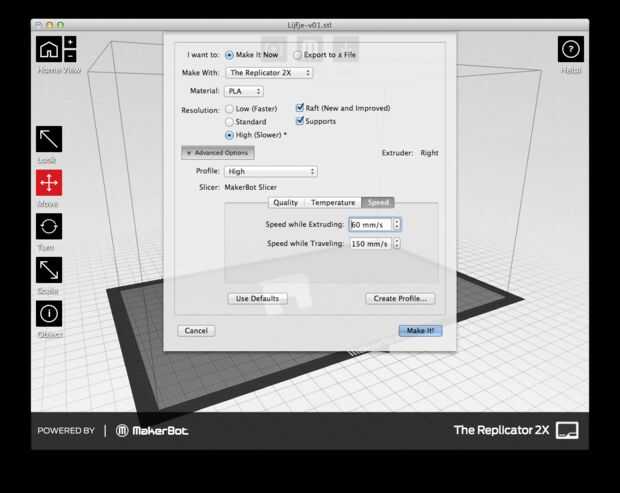This screenshot has width=620, height=493.
Task: Toggle the Raft (New and Improved) checkbox
Action: (x=300, y=108)
